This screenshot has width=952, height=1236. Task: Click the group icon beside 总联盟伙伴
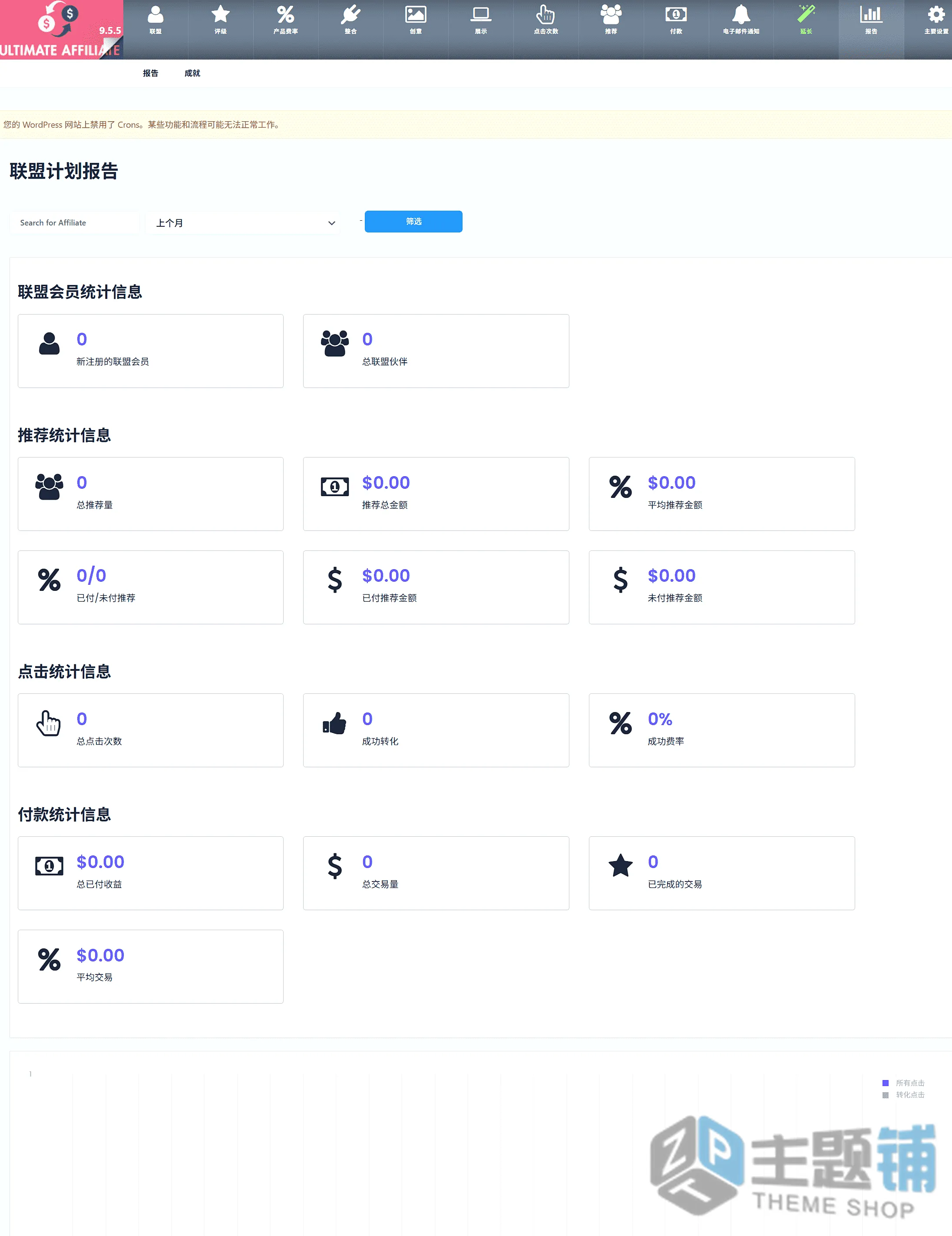click(335, 343)
